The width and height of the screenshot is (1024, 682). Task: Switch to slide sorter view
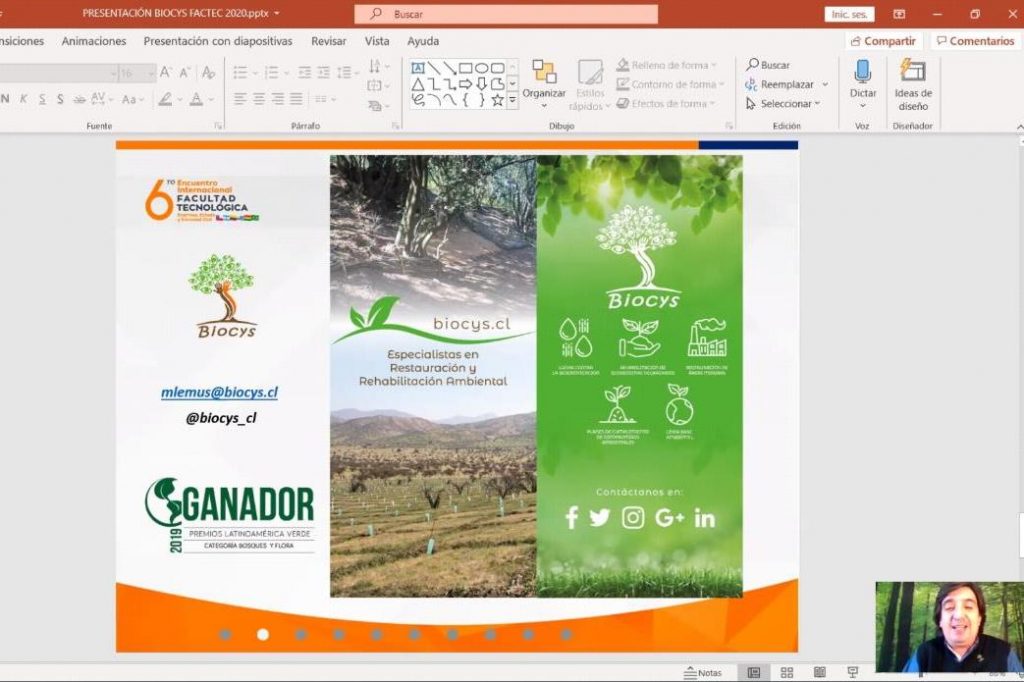click(787, 672)
